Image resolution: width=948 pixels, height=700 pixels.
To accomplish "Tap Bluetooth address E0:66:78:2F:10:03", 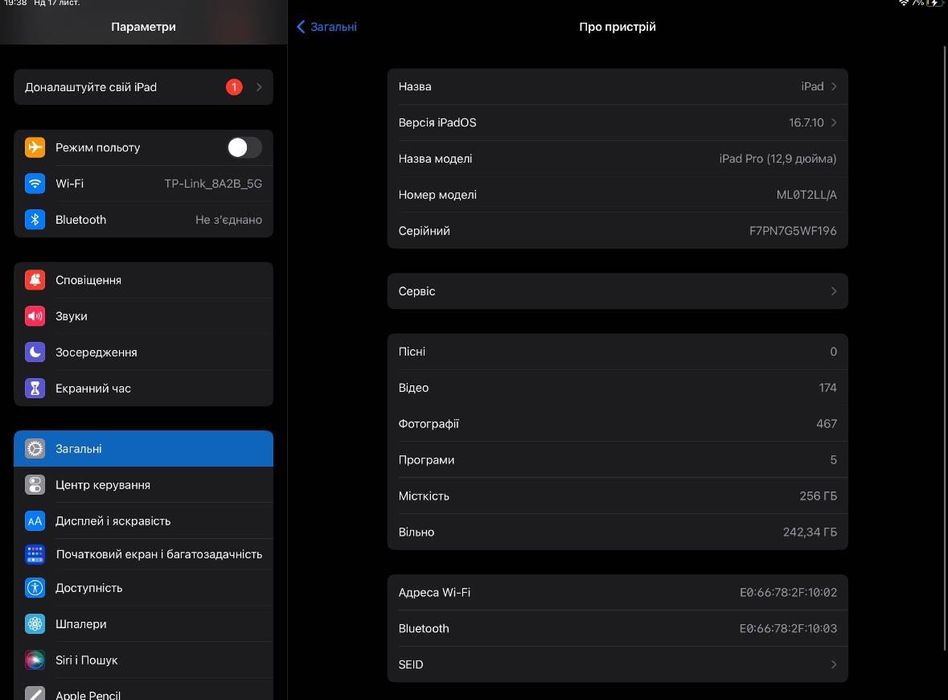I will [x=788, y=629].
